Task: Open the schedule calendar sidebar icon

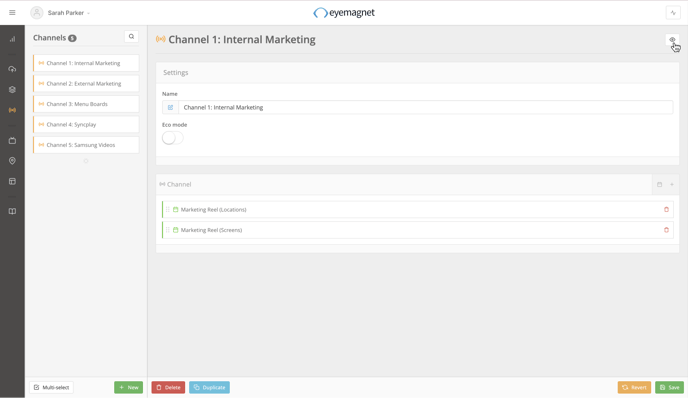Action: coord(12,140)
